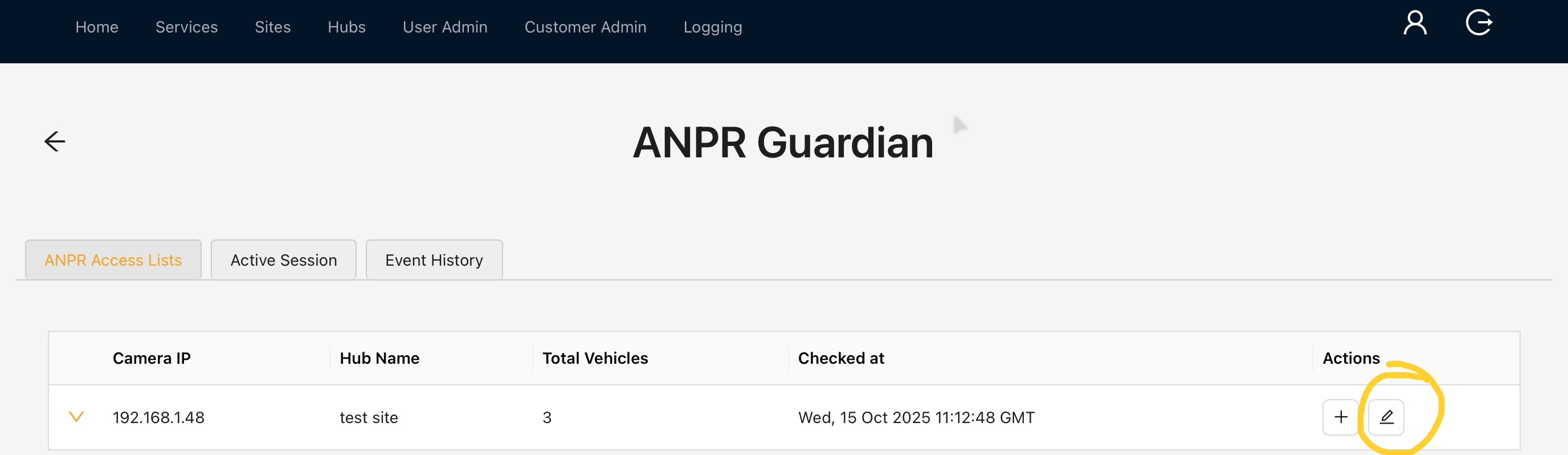Click the Checked at column header
The width and height of the screenshot is (1568, 455).
pos(840,358)
